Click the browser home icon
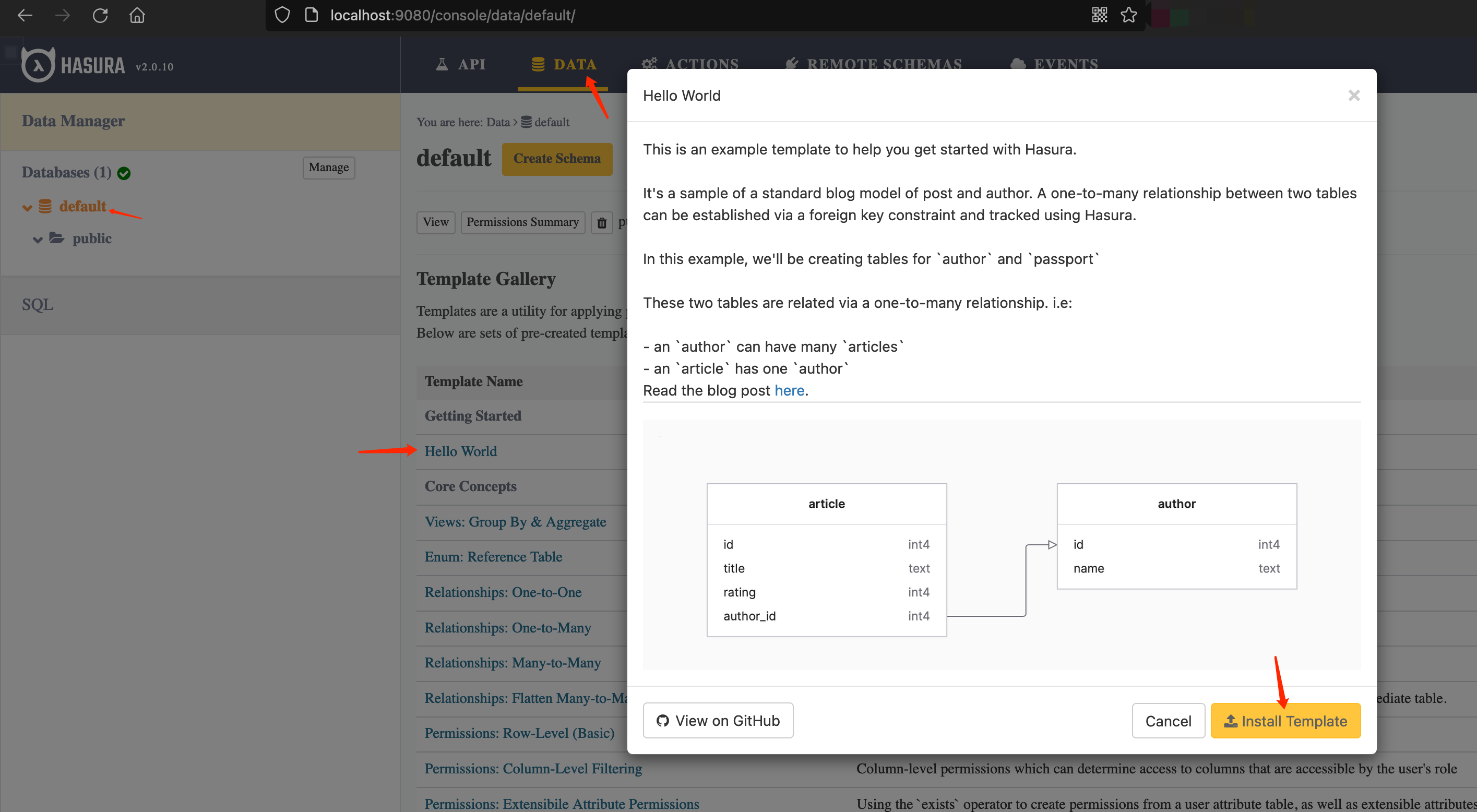The width and height of the screenshot is (1477, 812). [137, 16]
